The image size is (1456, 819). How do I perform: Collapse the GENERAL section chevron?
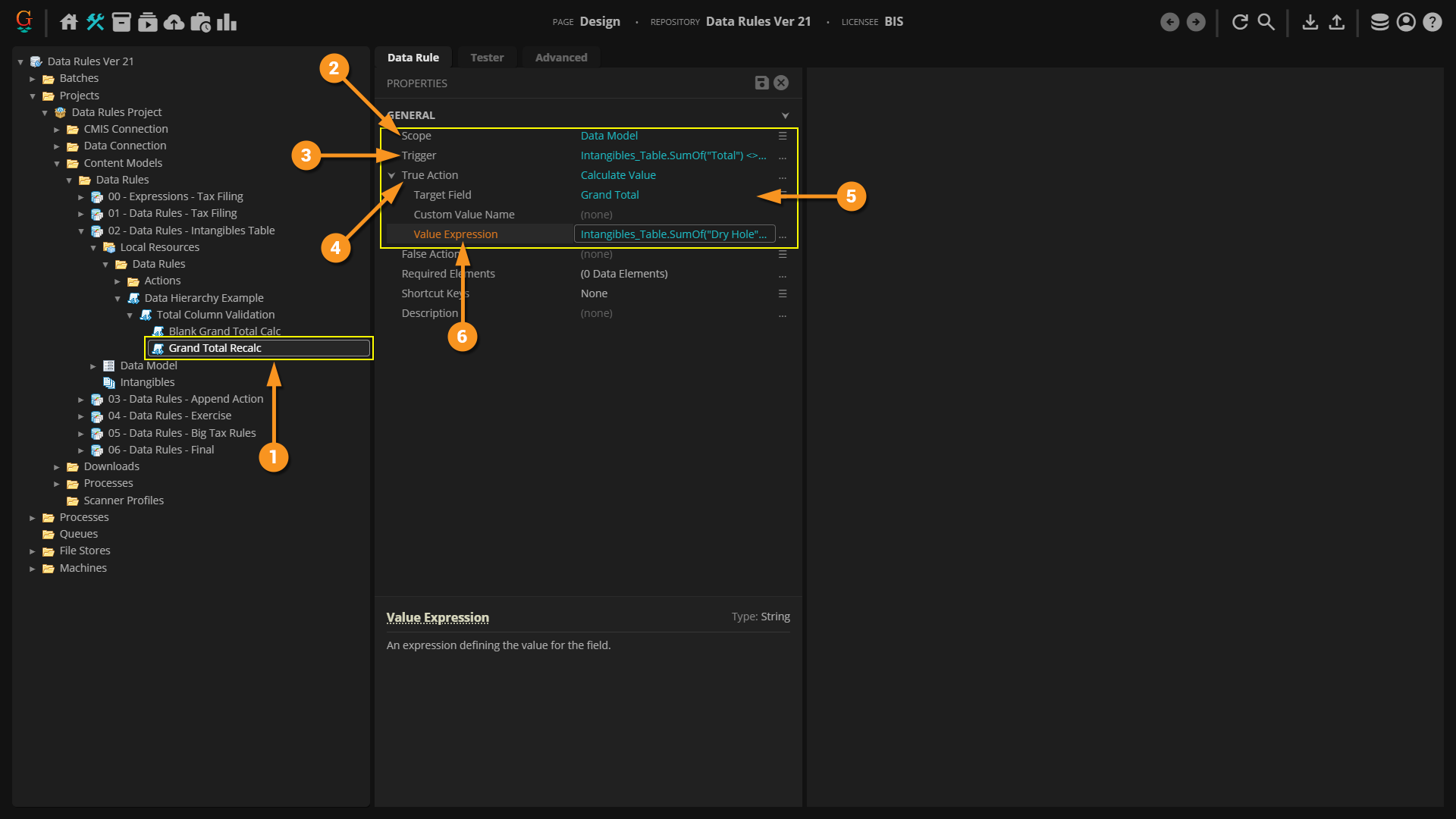pyautogui.click(x=785, y=115)
